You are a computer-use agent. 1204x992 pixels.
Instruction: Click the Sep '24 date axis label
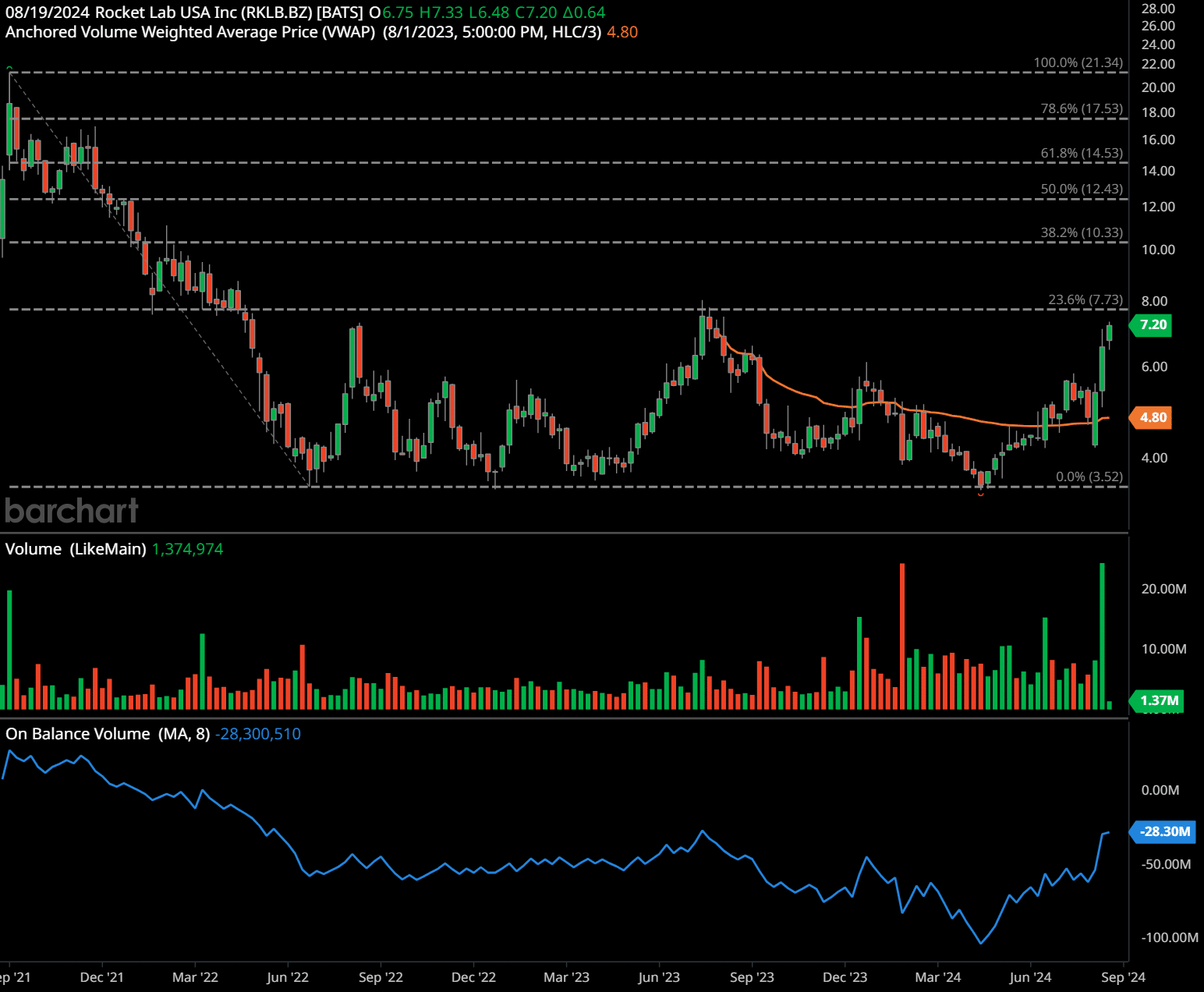[x=1123, y=977]
